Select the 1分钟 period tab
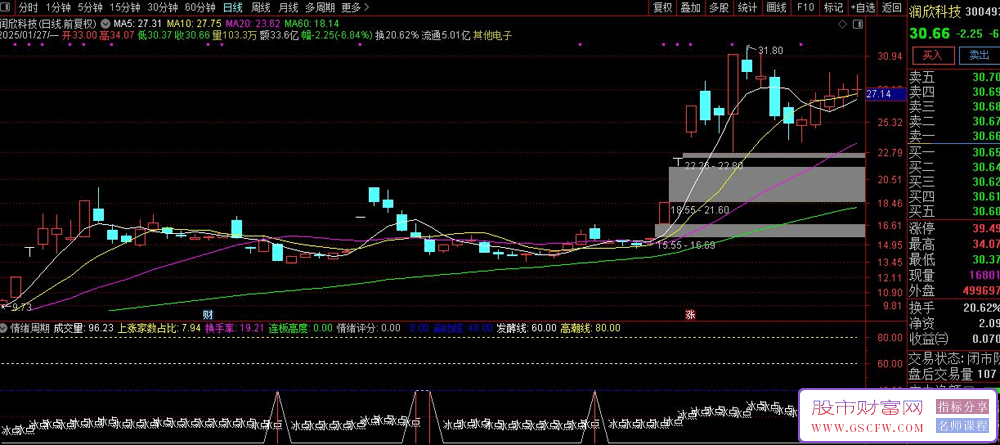This screenshot has width=1000, height=445. [58, 8]
